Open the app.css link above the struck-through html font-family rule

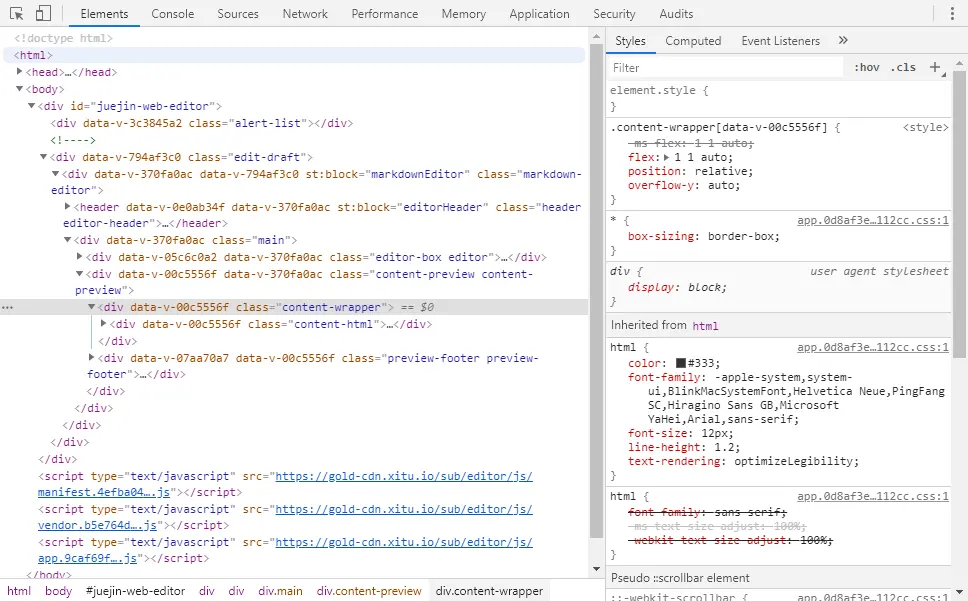[872, 496]
